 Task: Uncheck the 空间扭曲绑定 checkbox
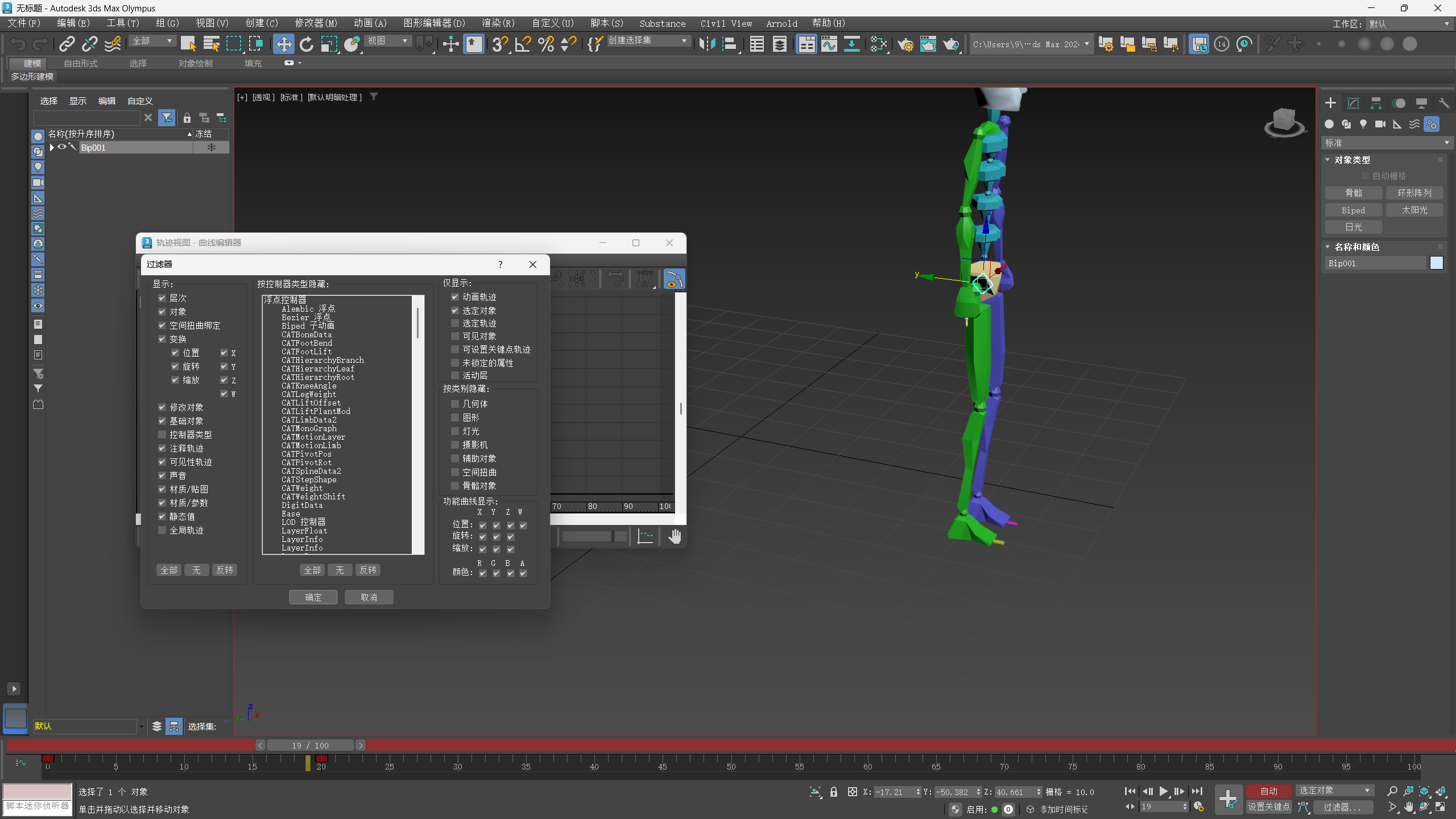(x=162, y=325)
